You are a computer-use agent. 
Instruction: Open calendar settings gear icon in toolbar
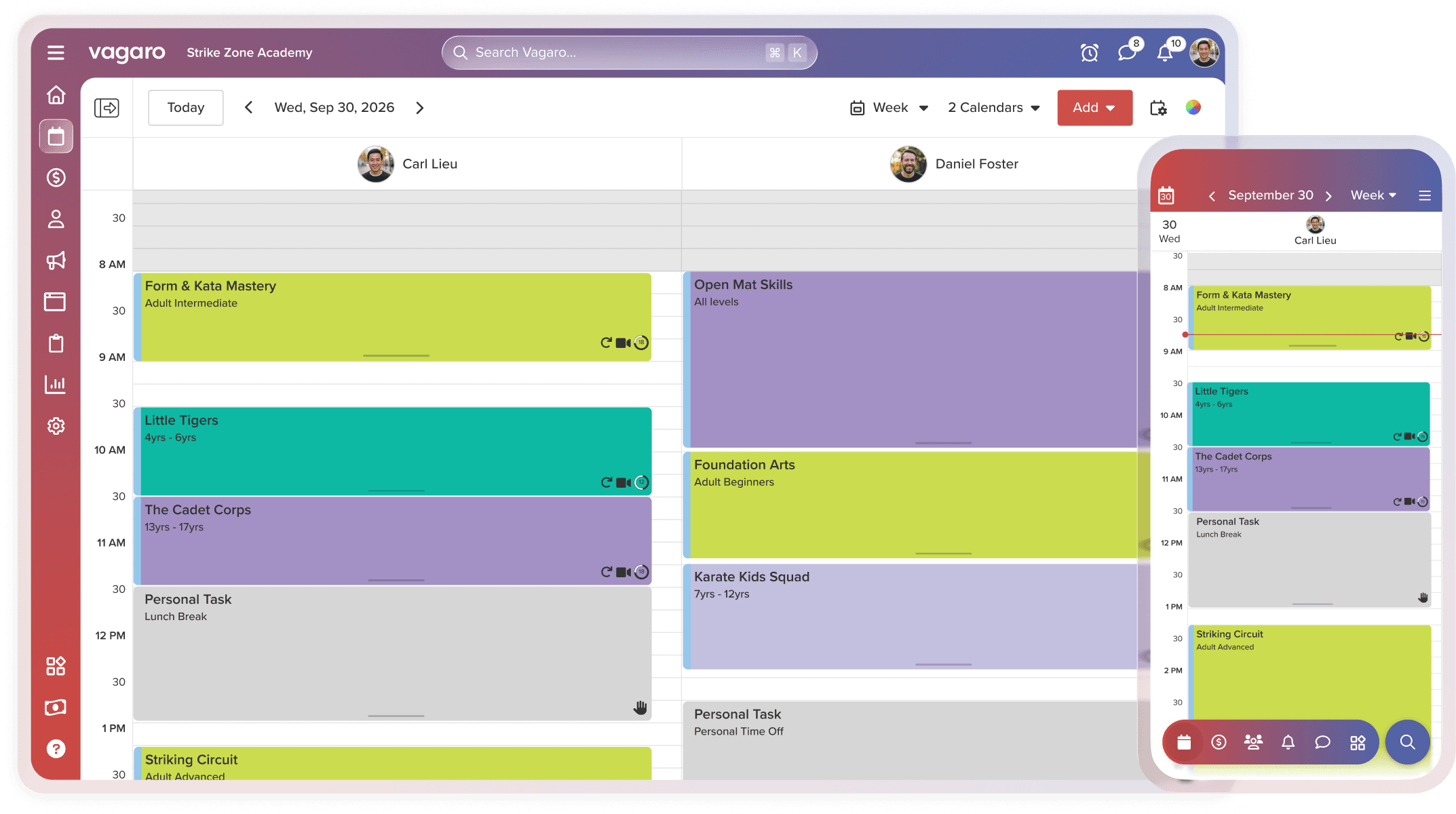pos(1158,108)
